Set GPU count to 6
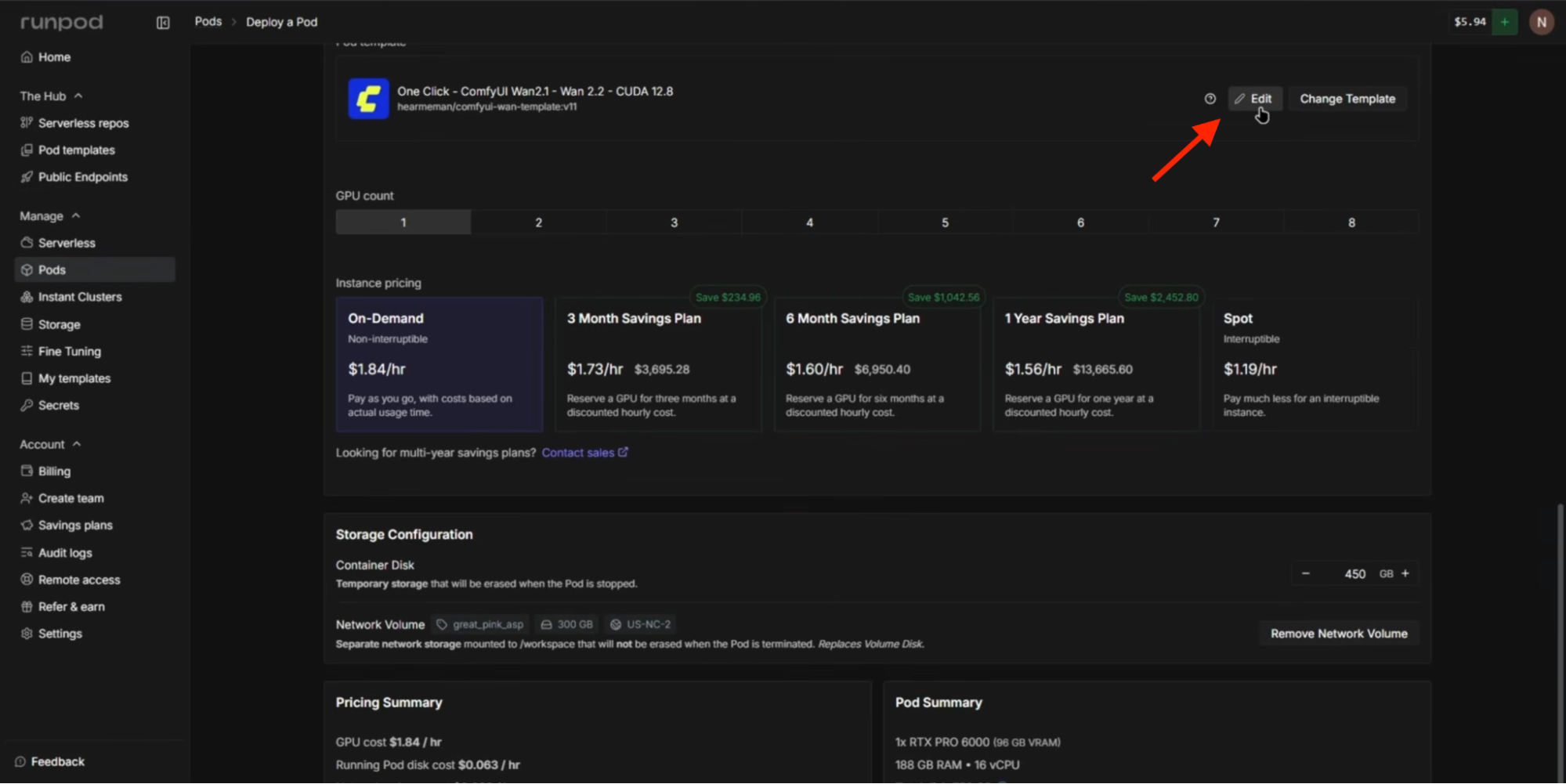 click(x=1081, y=222)
